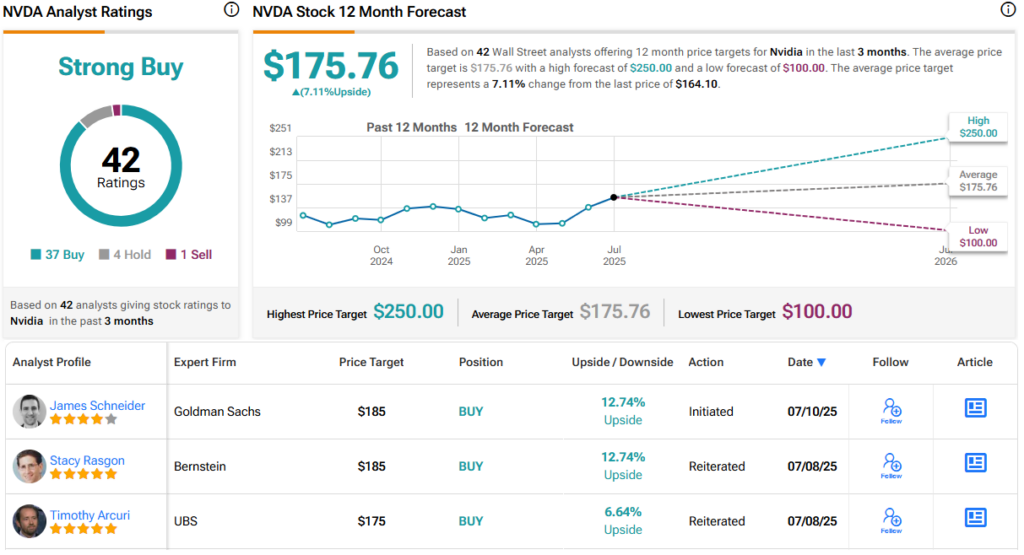Click the 4 Hold legend item
1024x555 pixels.
click(125, 255)
